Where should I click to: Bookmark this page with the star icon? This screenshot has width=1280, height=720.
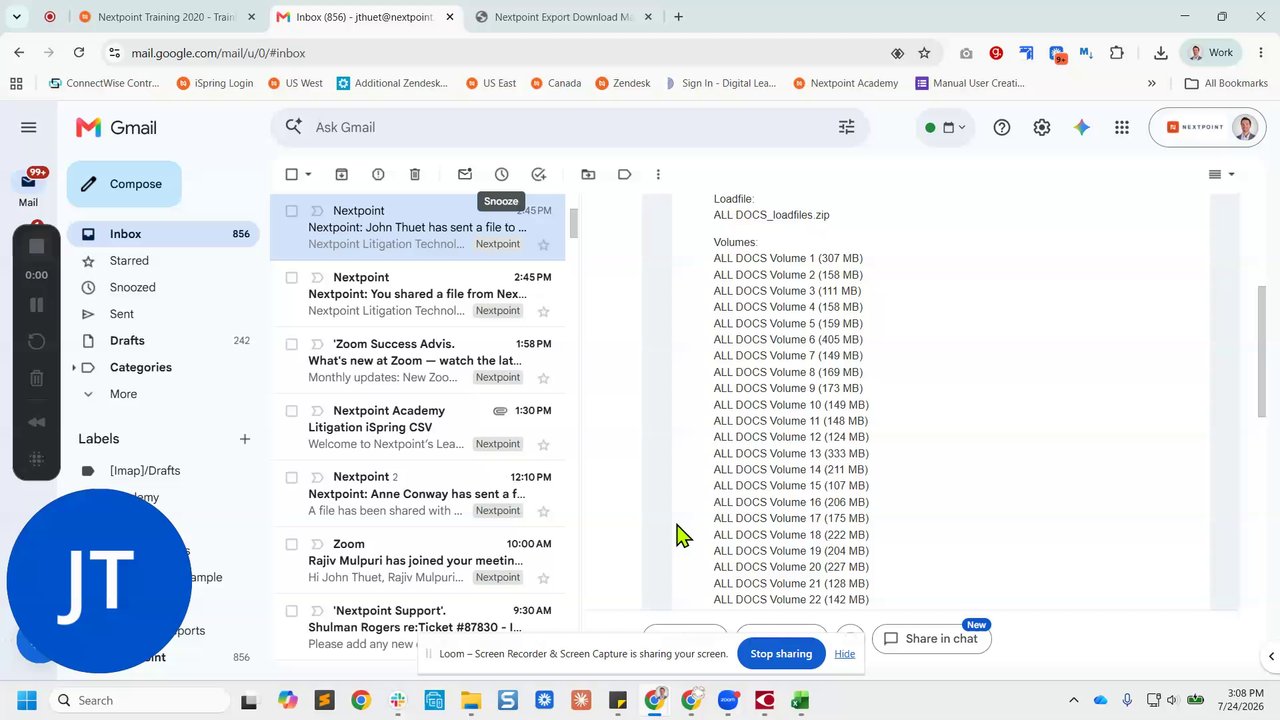(924, 53)
